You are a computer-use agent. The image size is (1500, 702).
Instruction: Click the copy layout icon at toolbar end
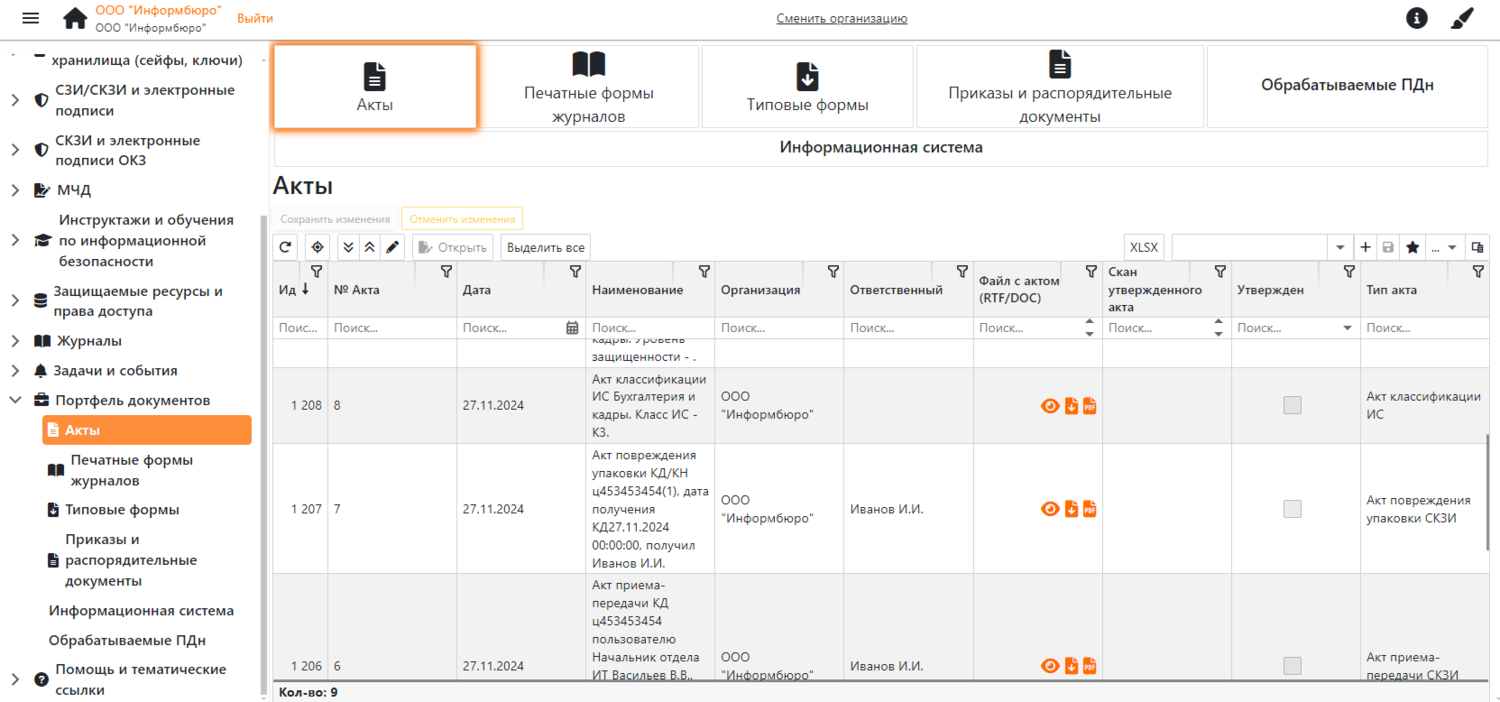tap(1477, 247)
